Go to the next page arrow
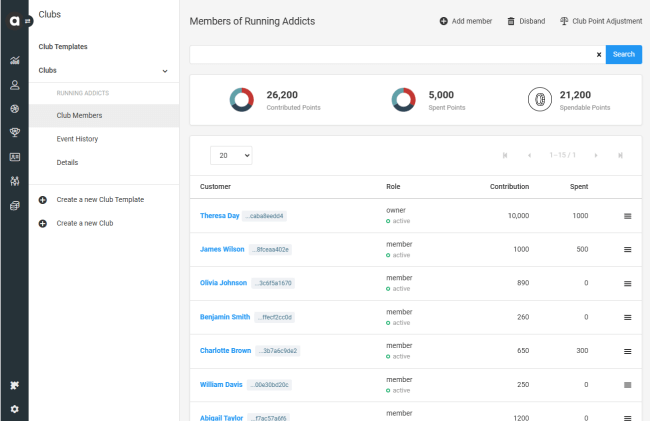The height and width of the screenshot is (421, 650). tap(596, 155)
